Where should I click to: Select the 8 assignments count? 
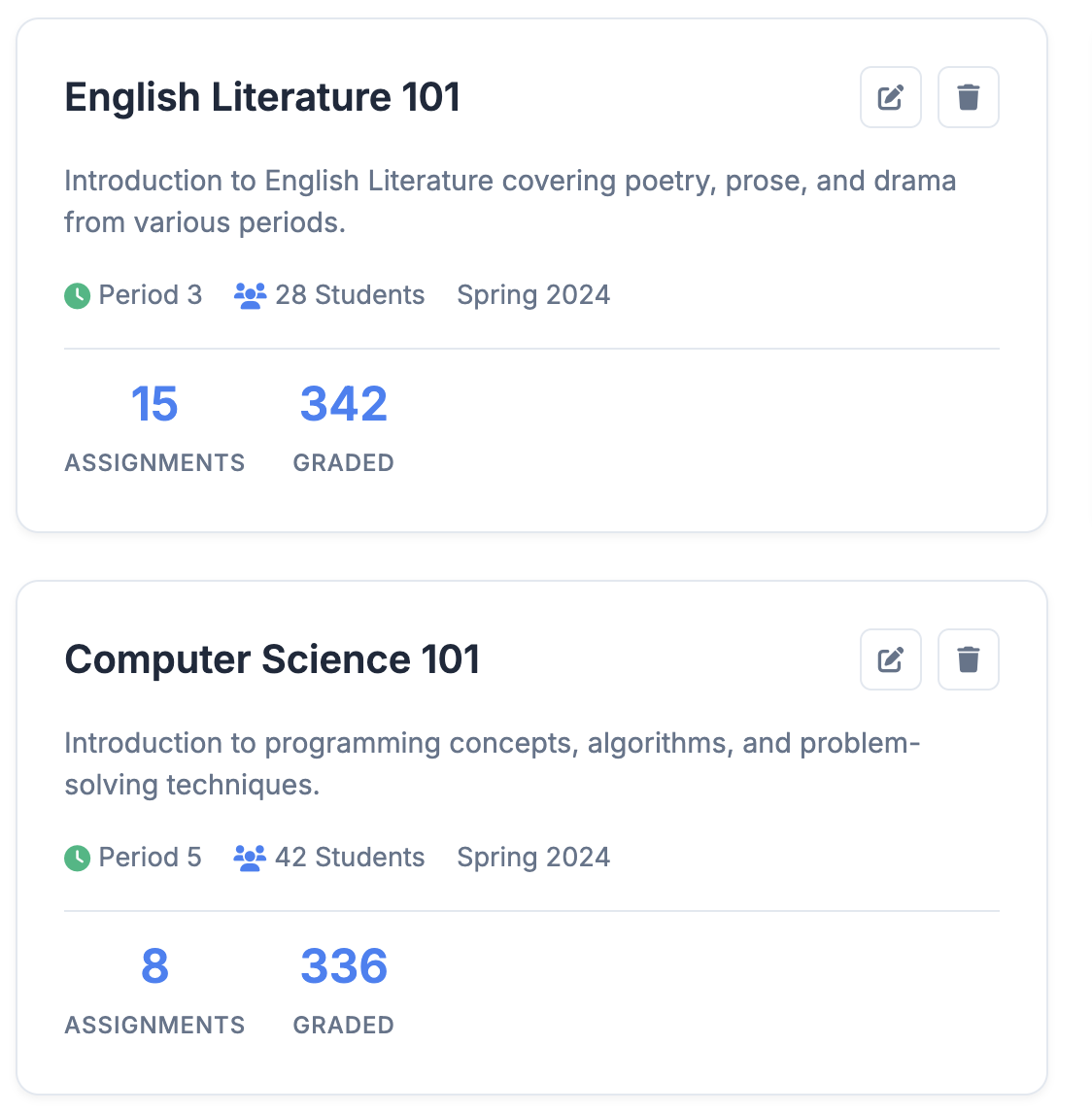pos(154,966)
